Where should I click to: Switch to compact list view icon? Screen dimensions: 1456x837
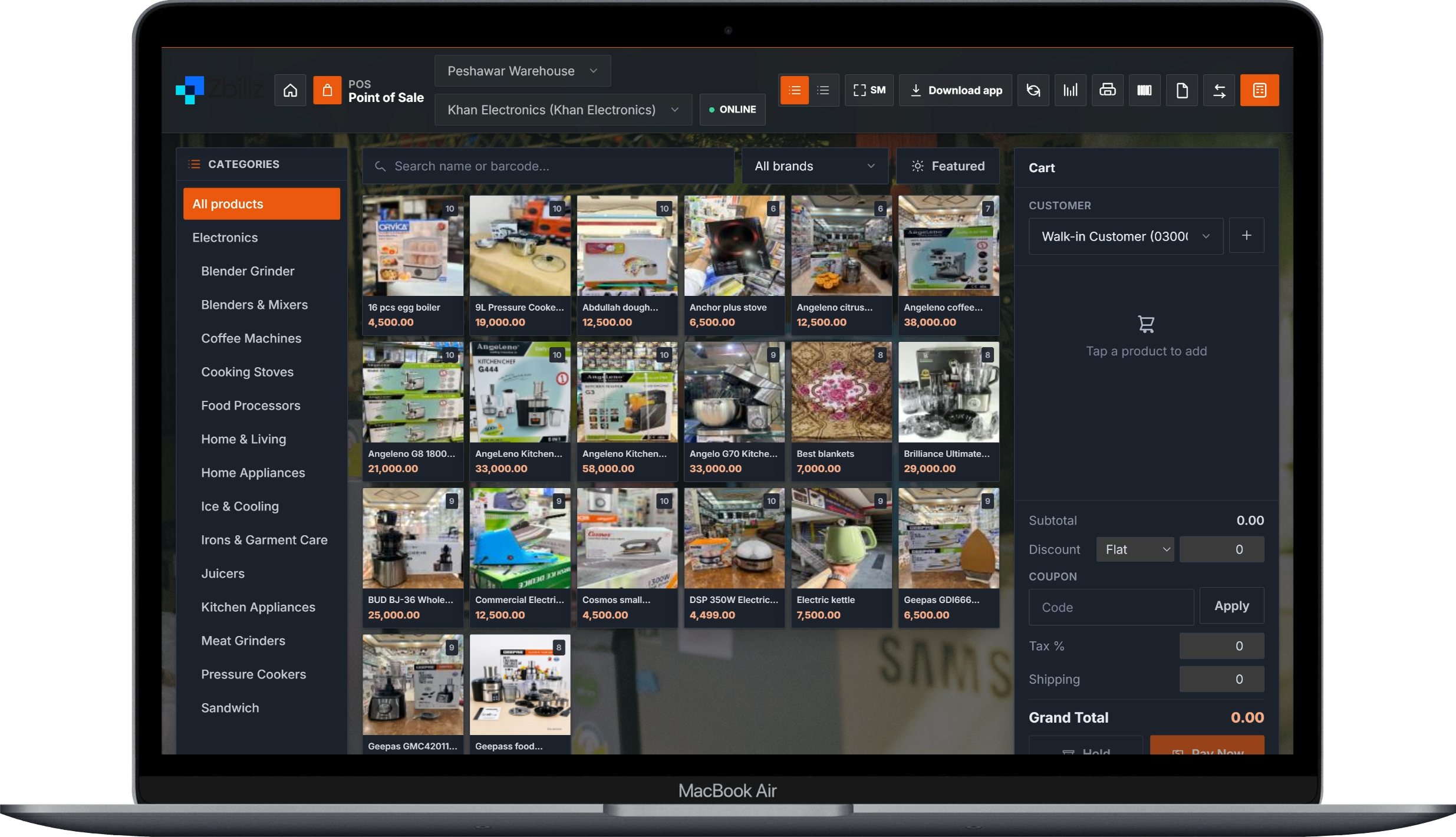tap(823, 90)
